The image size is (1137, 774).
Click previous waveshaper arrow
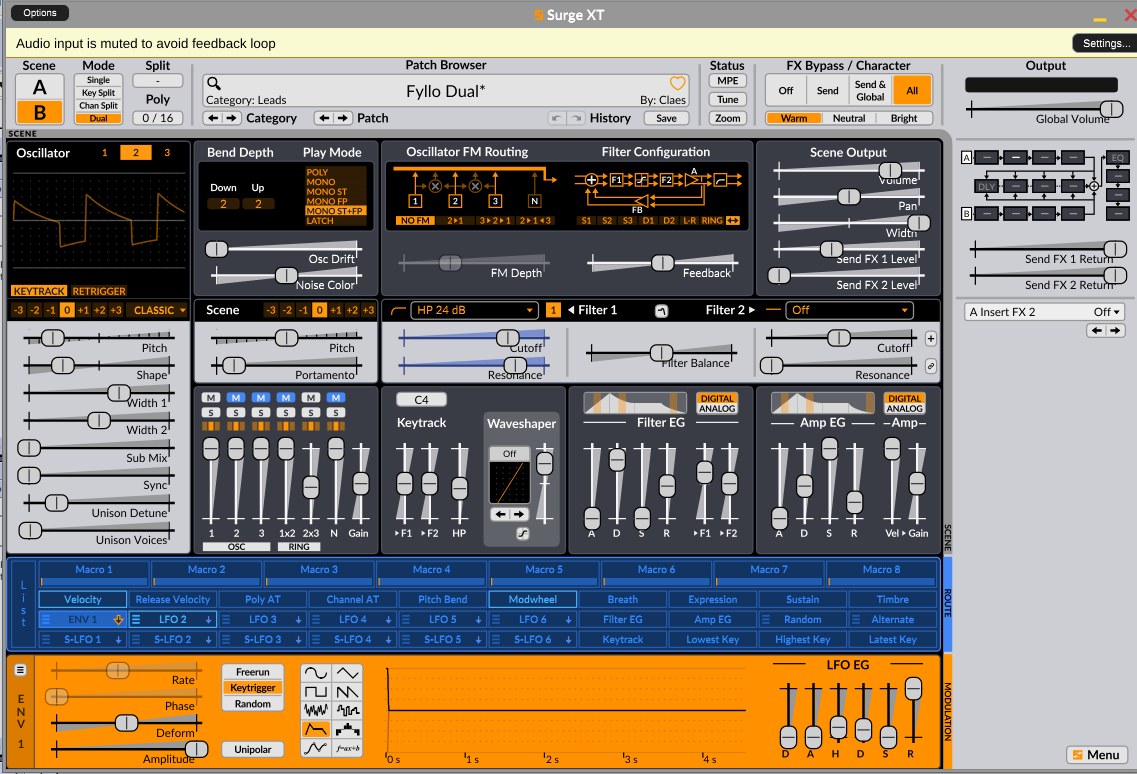(x=500, y=514)
